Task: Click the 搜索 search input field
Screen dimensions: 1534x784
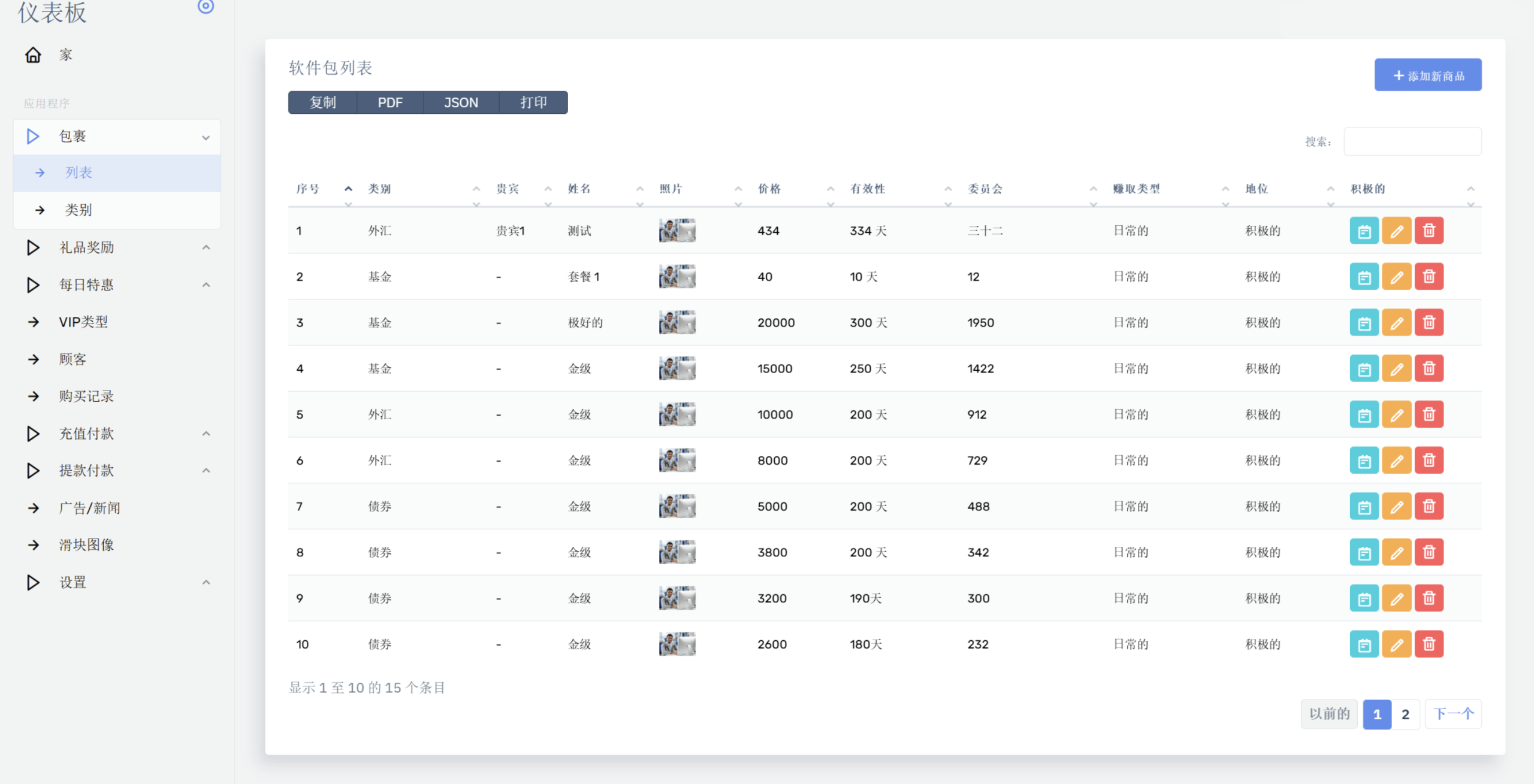Action: pyautogui.click(x=1412, y=141)
